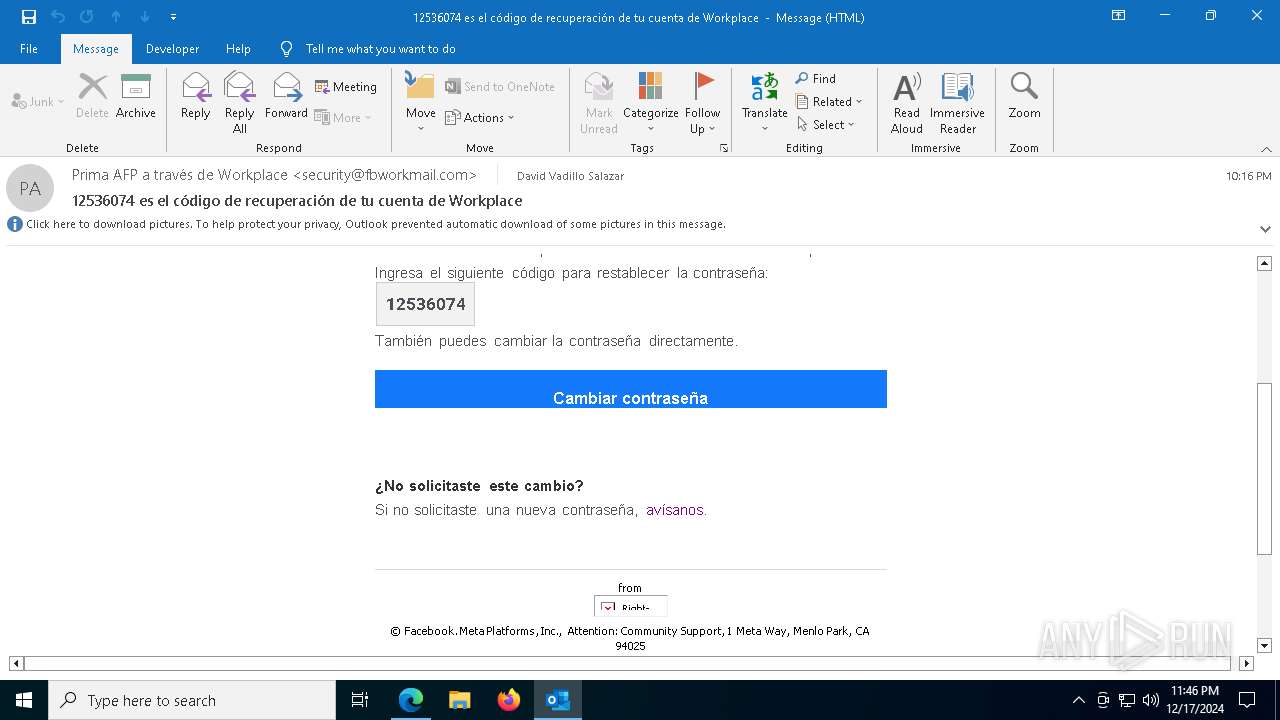The image size is (1280, 720).
Task: Open the Junk dropdown
Action: pyautogui.click(x=38, y=101)
